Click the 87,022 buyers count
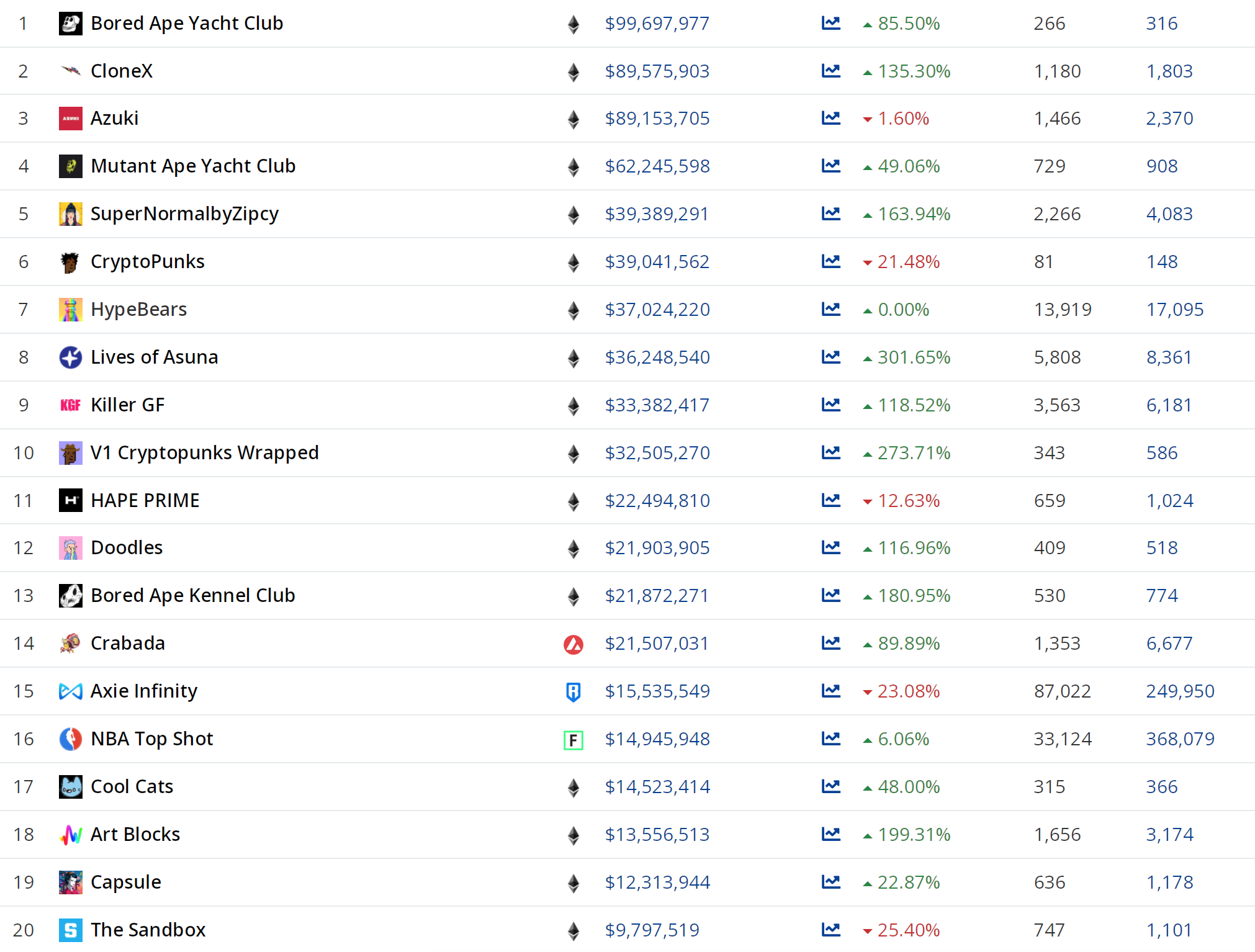1255x952 pixels. 1063,691
